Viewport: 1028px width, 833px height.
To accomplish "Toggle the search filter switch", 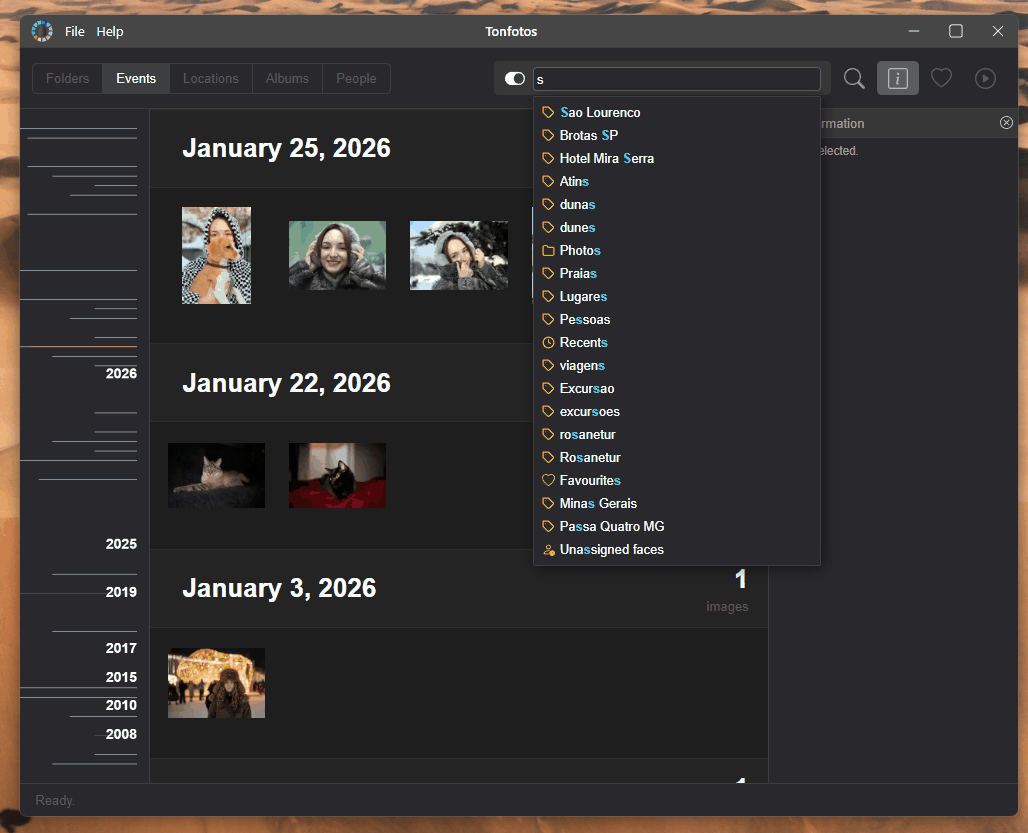I will 515,79.
